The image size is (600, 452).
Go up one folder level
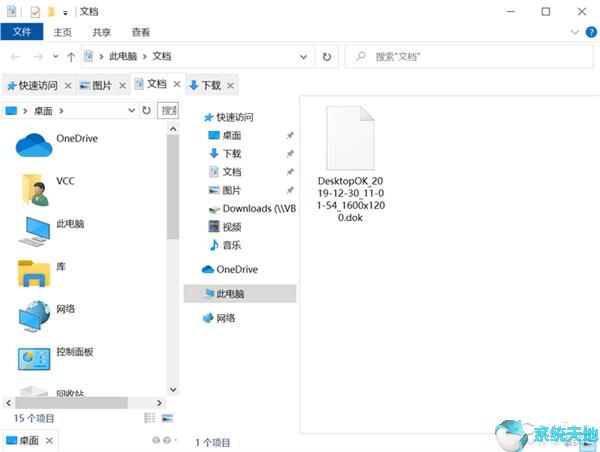pos(71,57)
